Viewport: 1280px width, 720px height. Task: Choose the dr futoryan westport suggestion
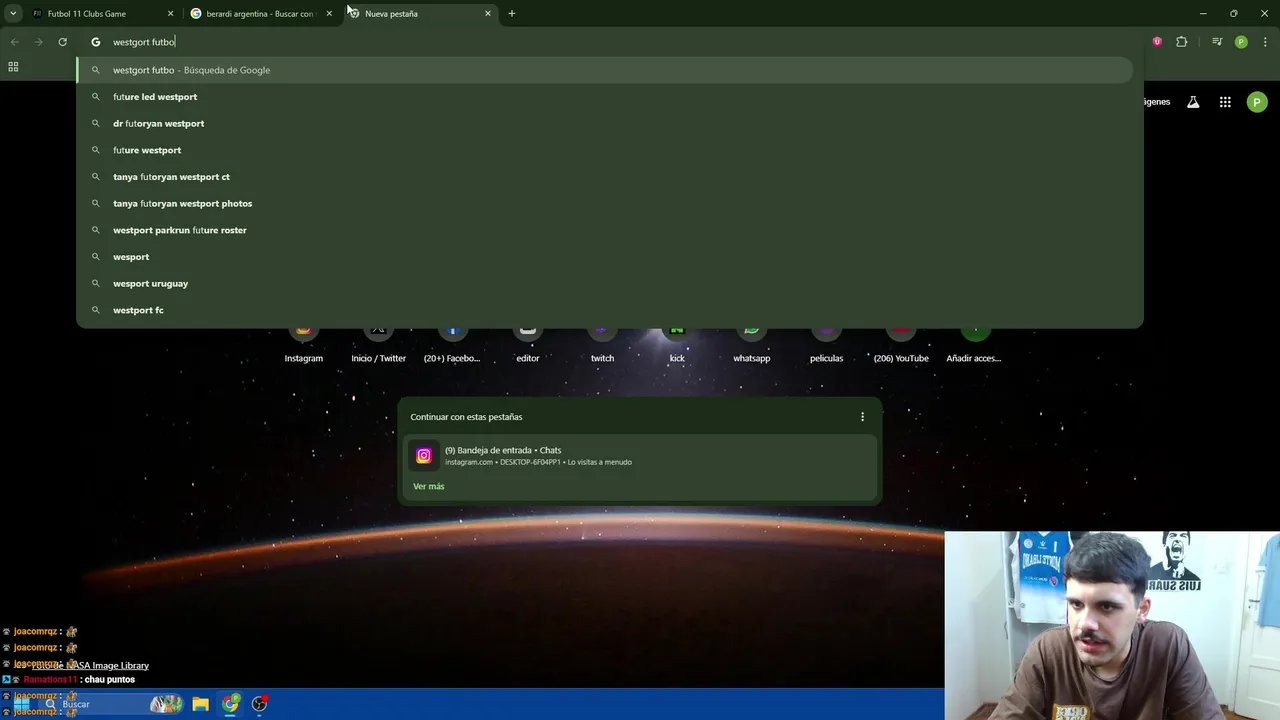tap(605, 124)
